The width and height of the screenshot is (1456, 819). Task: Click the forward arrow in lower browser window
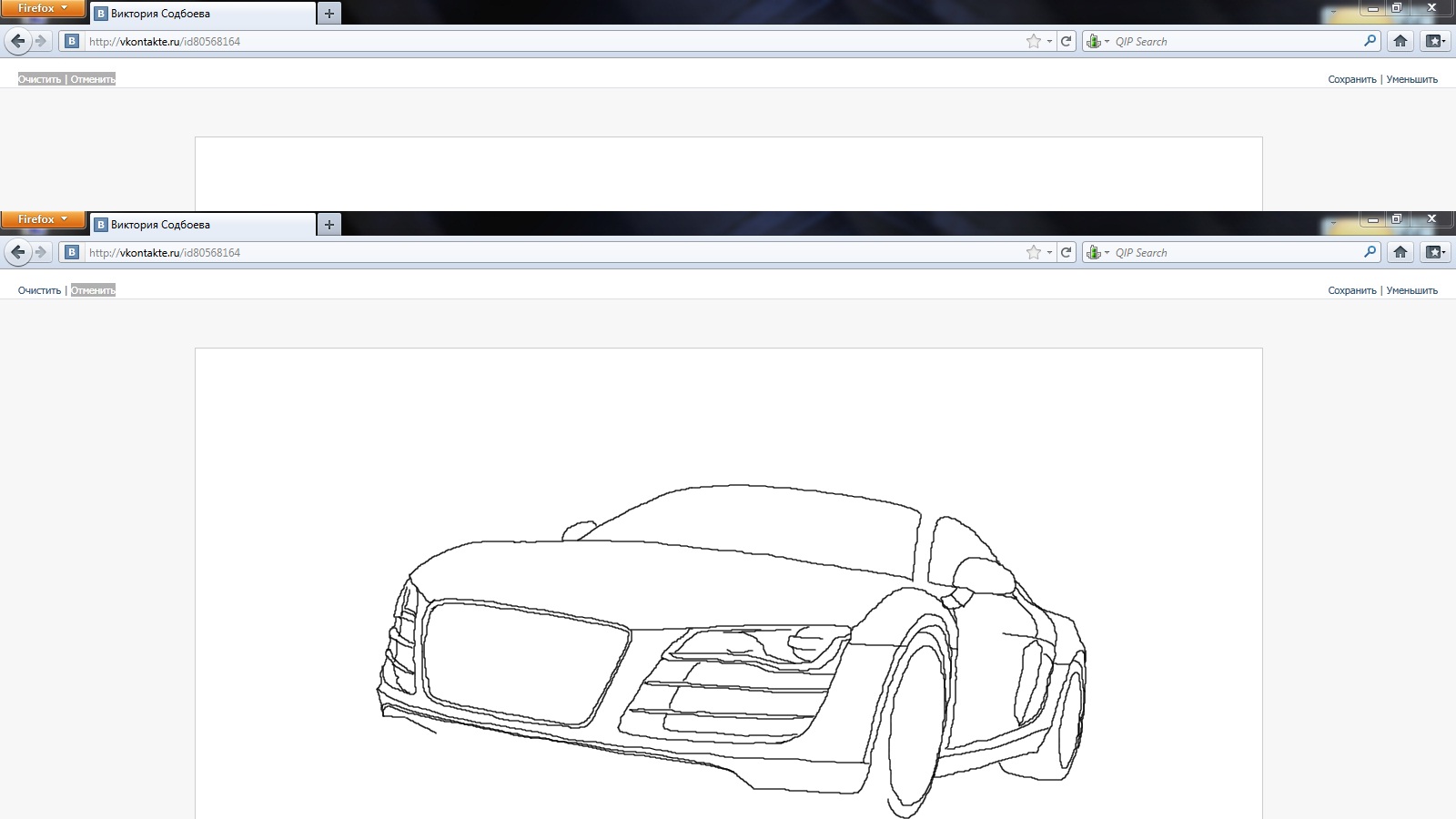click(41, 252)
